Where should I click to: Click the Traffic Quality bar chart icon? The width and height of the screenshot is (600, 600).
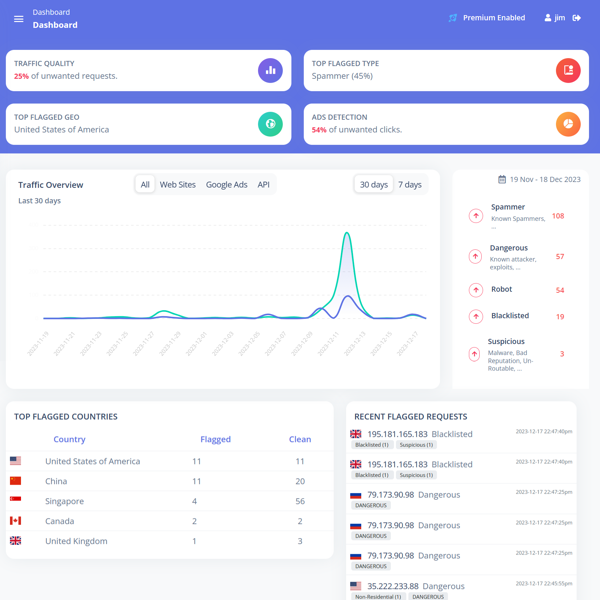tap(270, 71)
